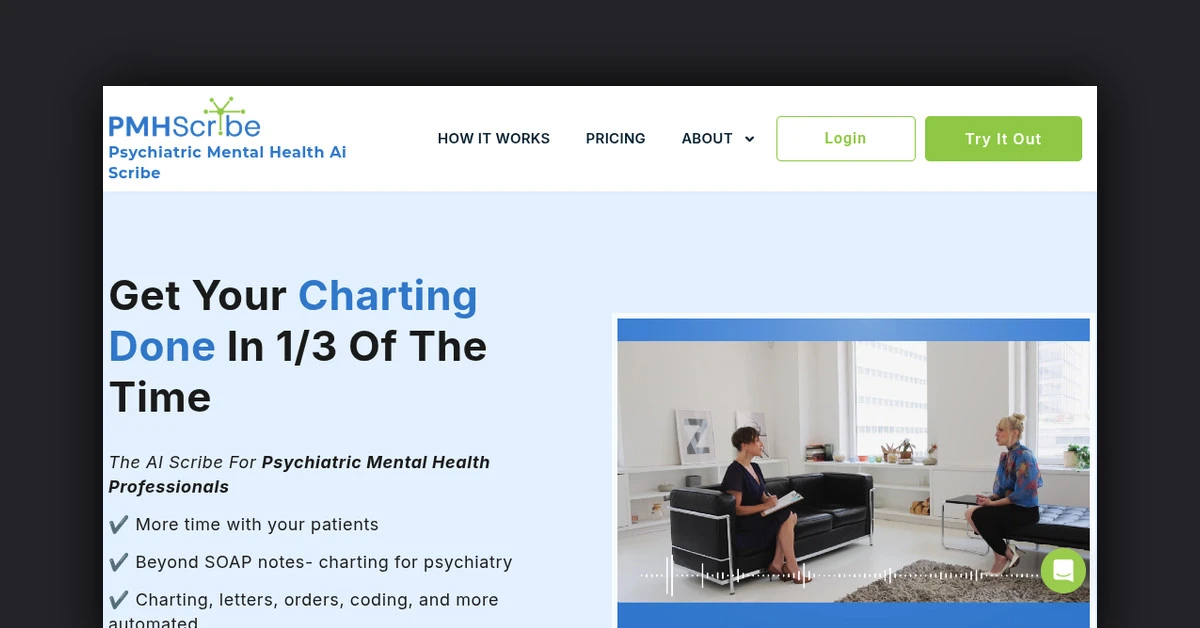Click the blue Charting Done headline text
1200x628 pixels.
(293, 321)
